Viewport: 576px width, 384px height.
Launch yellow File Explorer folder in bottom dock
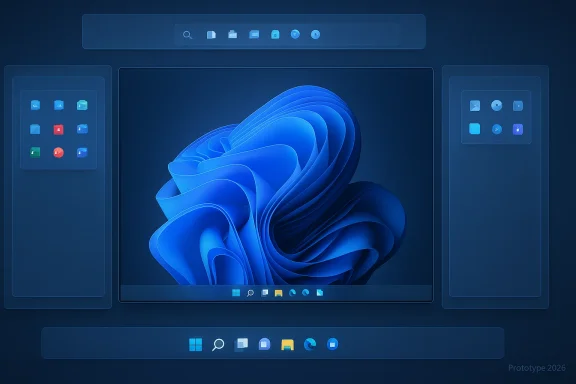tap(287, 345)
